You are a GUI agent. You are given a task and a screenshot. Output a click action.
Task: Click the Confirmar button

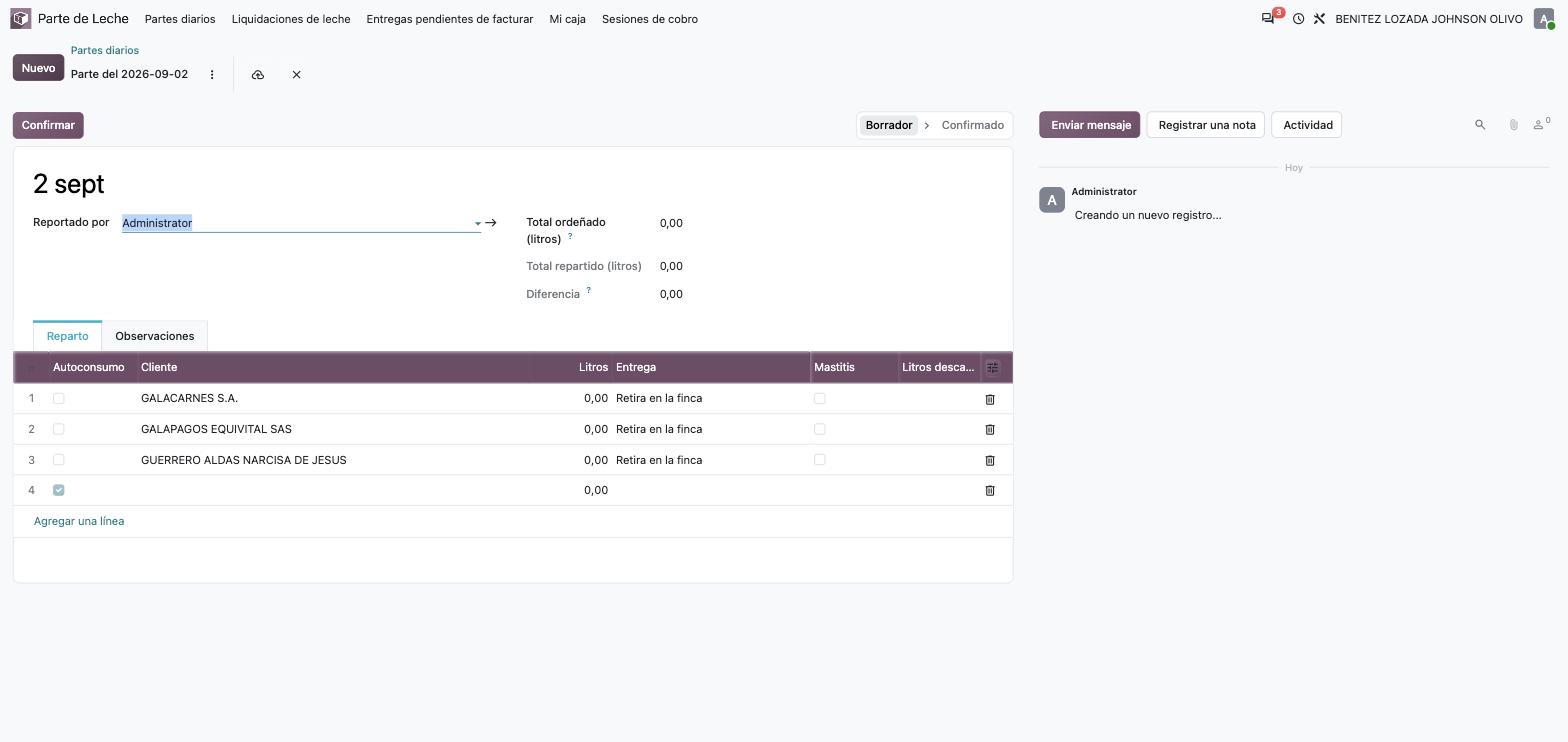click(48, 126)
